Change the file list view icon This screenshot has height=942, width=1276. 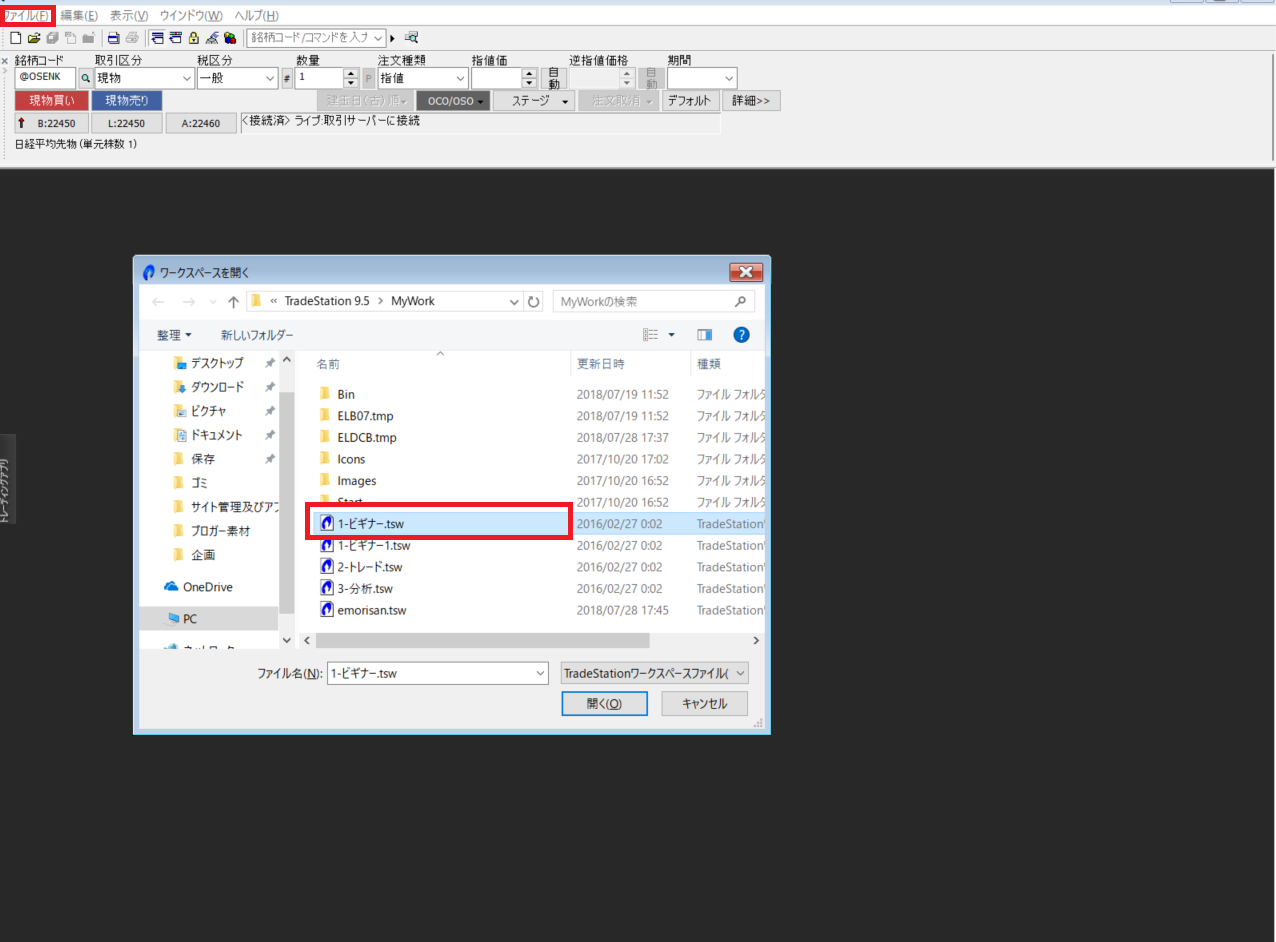coord(651,335)
